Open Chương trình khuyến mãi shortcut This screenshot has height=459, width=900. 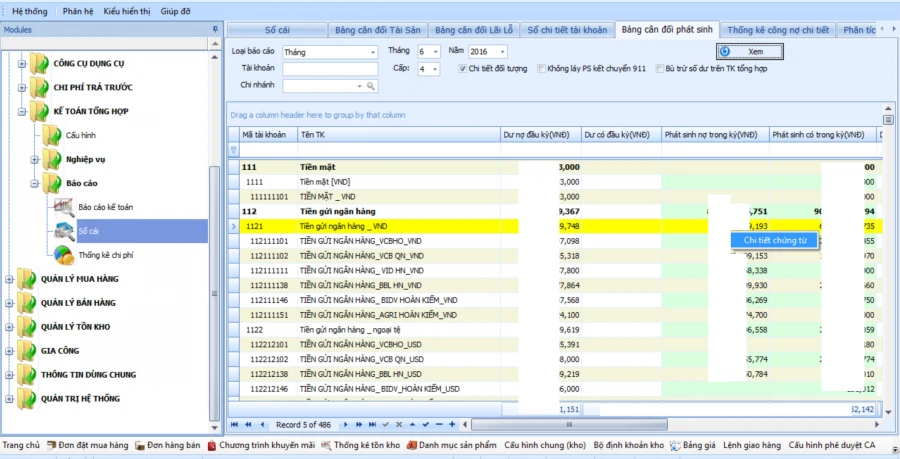(261, 445)
